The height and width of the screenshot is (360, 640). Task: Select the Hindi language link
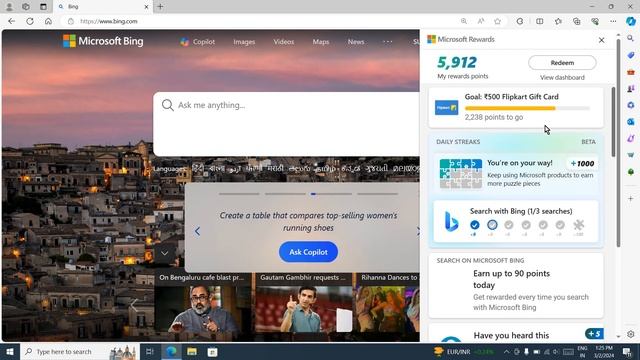point(198,169)
